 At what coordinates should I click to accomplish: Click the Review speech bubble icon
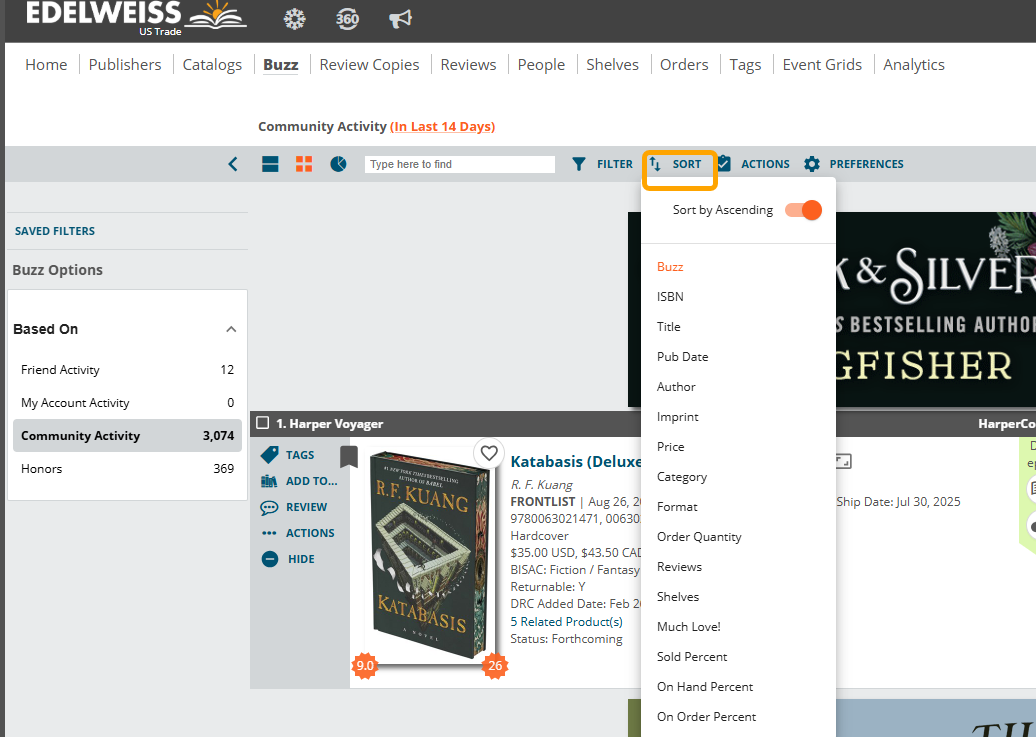coord(270,508)
